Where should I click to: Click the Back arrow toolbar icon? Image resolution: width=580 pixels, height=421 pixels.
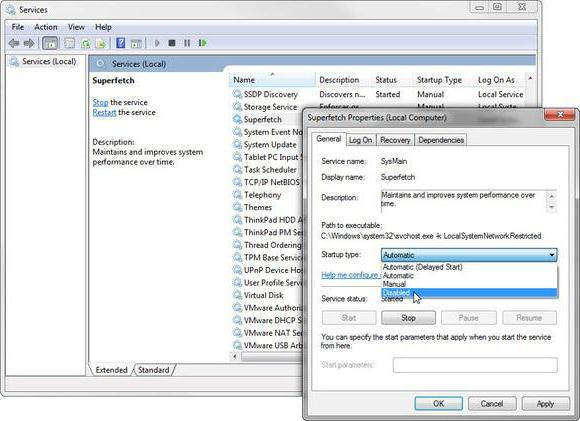point(14,43)
